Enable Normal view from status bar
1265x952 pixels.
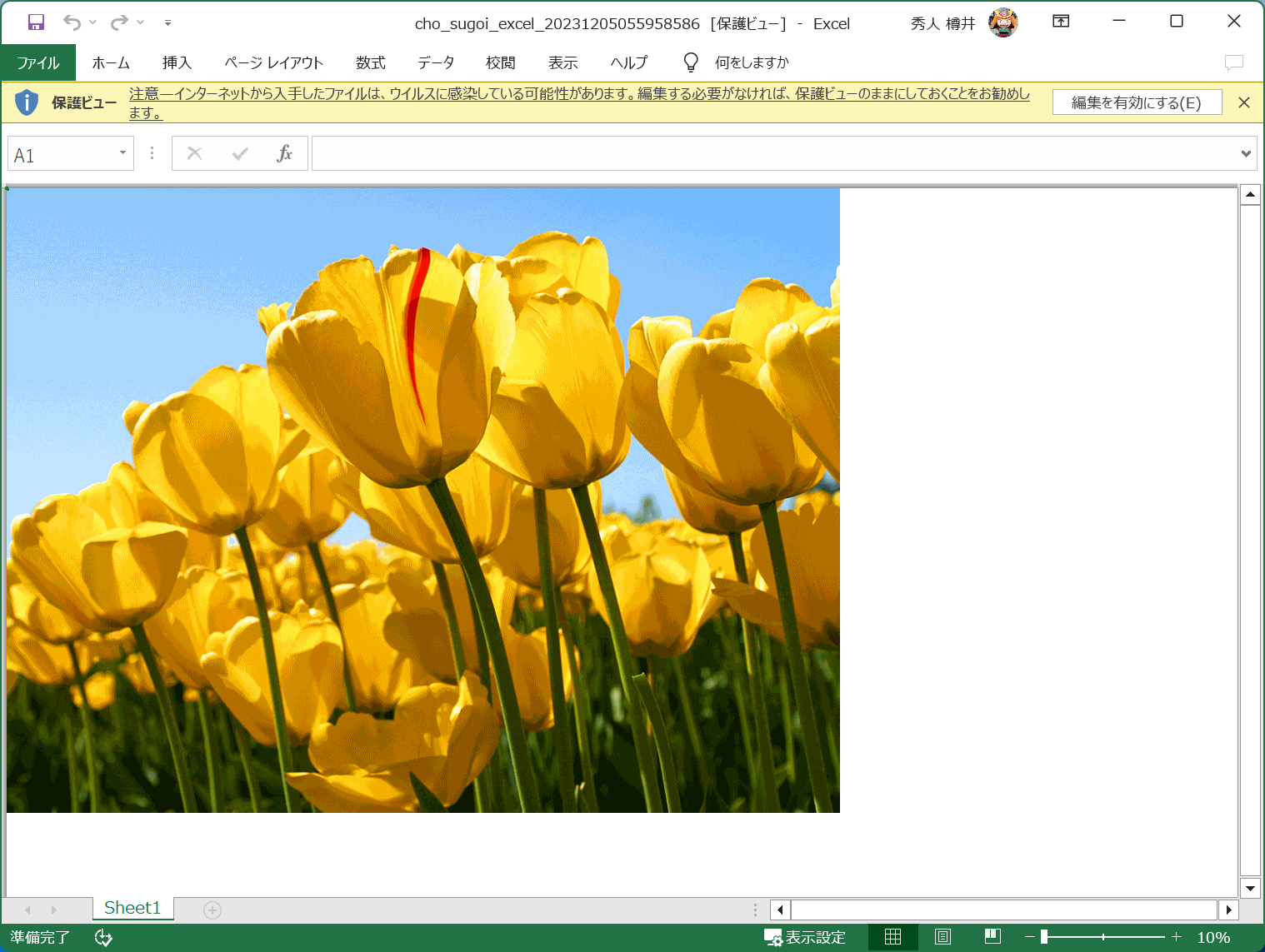point(892,937)
